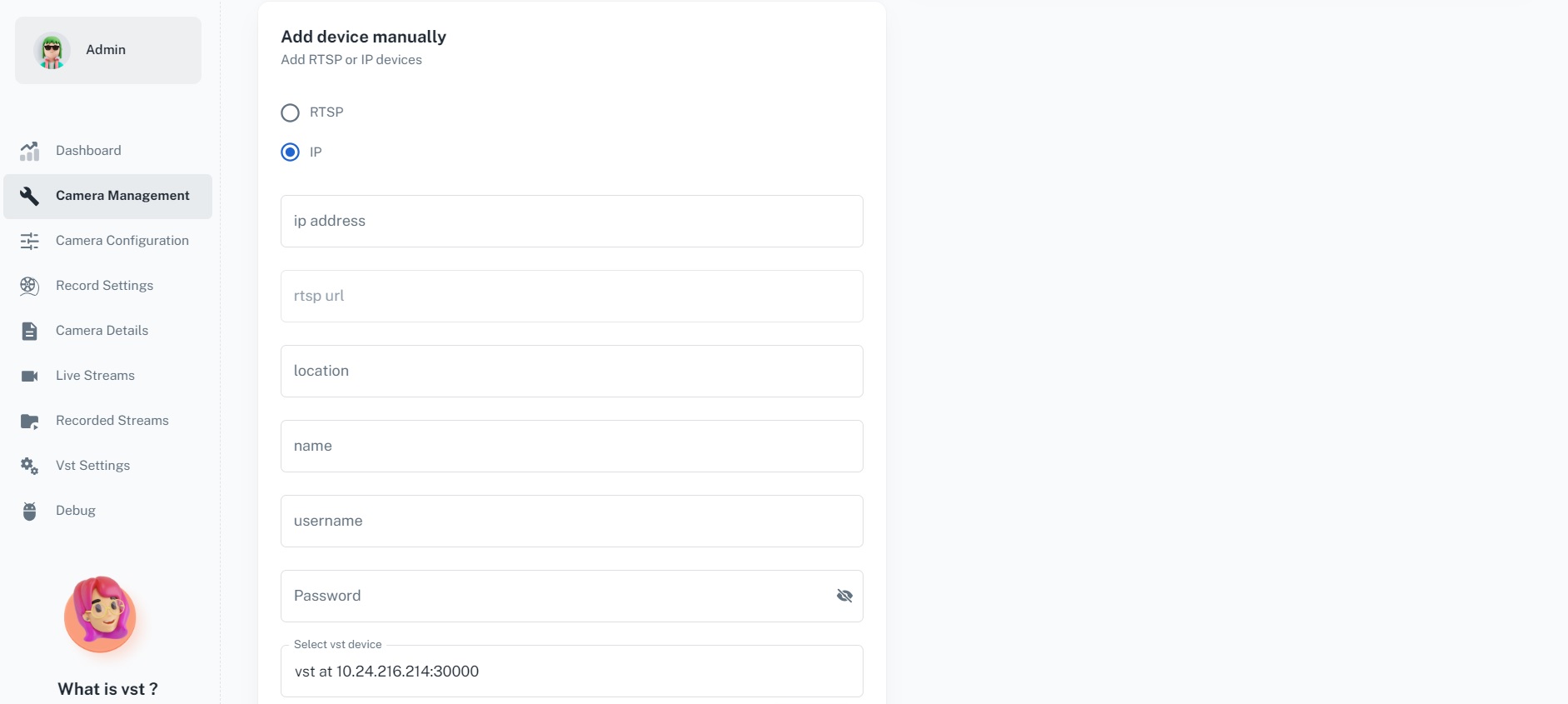Click the ip address field
The width and height of the screenshot is (1568, 704).
click(x=571, y=222)
